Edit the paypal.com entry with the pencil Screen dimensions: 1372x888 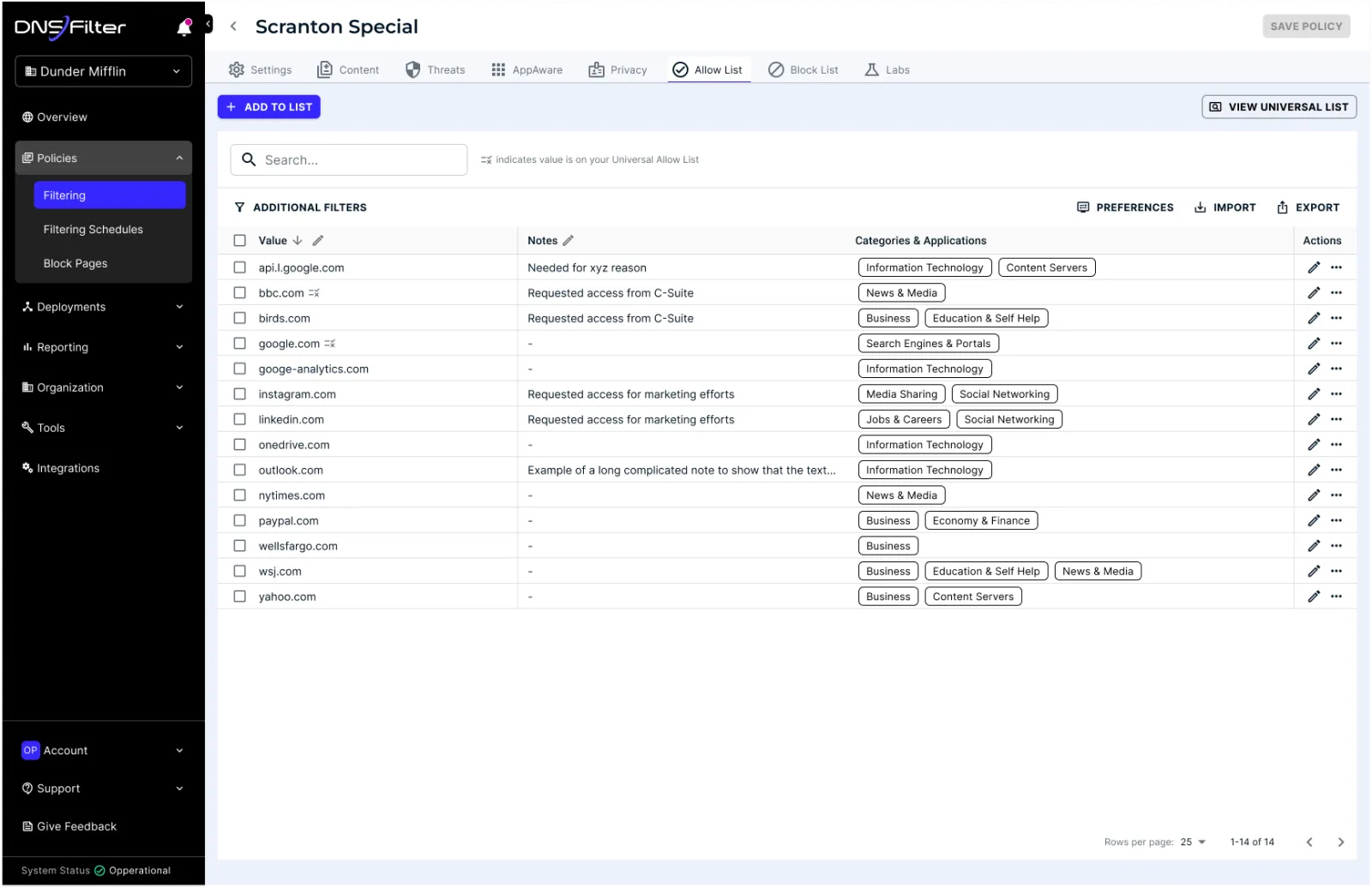1313,520
